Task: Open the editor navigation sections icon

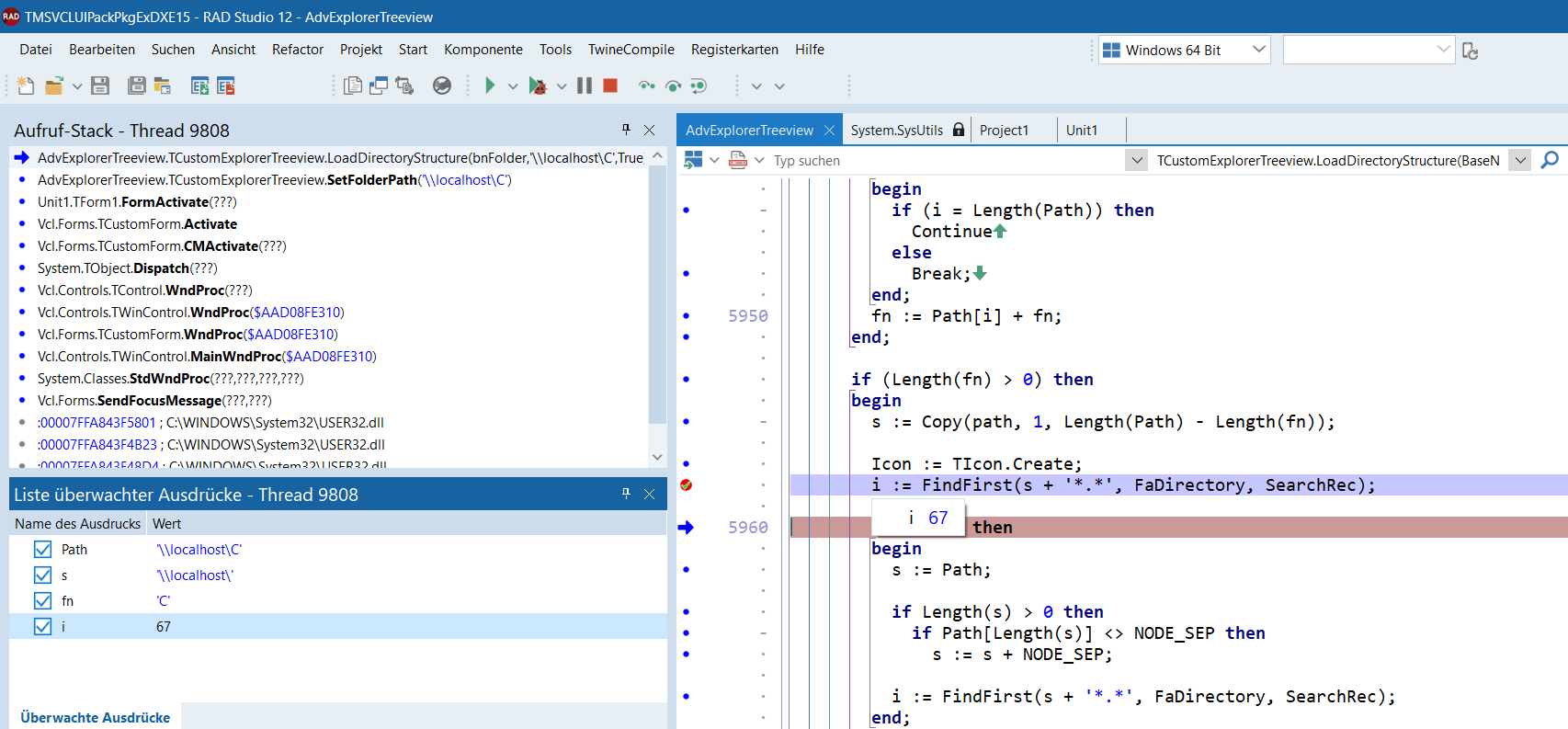Action: tap(694, 160)
